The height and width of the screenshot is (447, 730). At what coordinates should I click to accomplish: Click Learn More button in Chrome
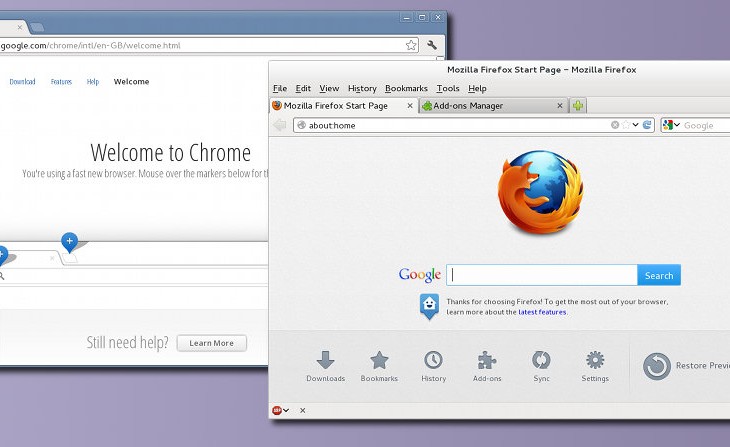pyautogui.click(x=211, y=343)
